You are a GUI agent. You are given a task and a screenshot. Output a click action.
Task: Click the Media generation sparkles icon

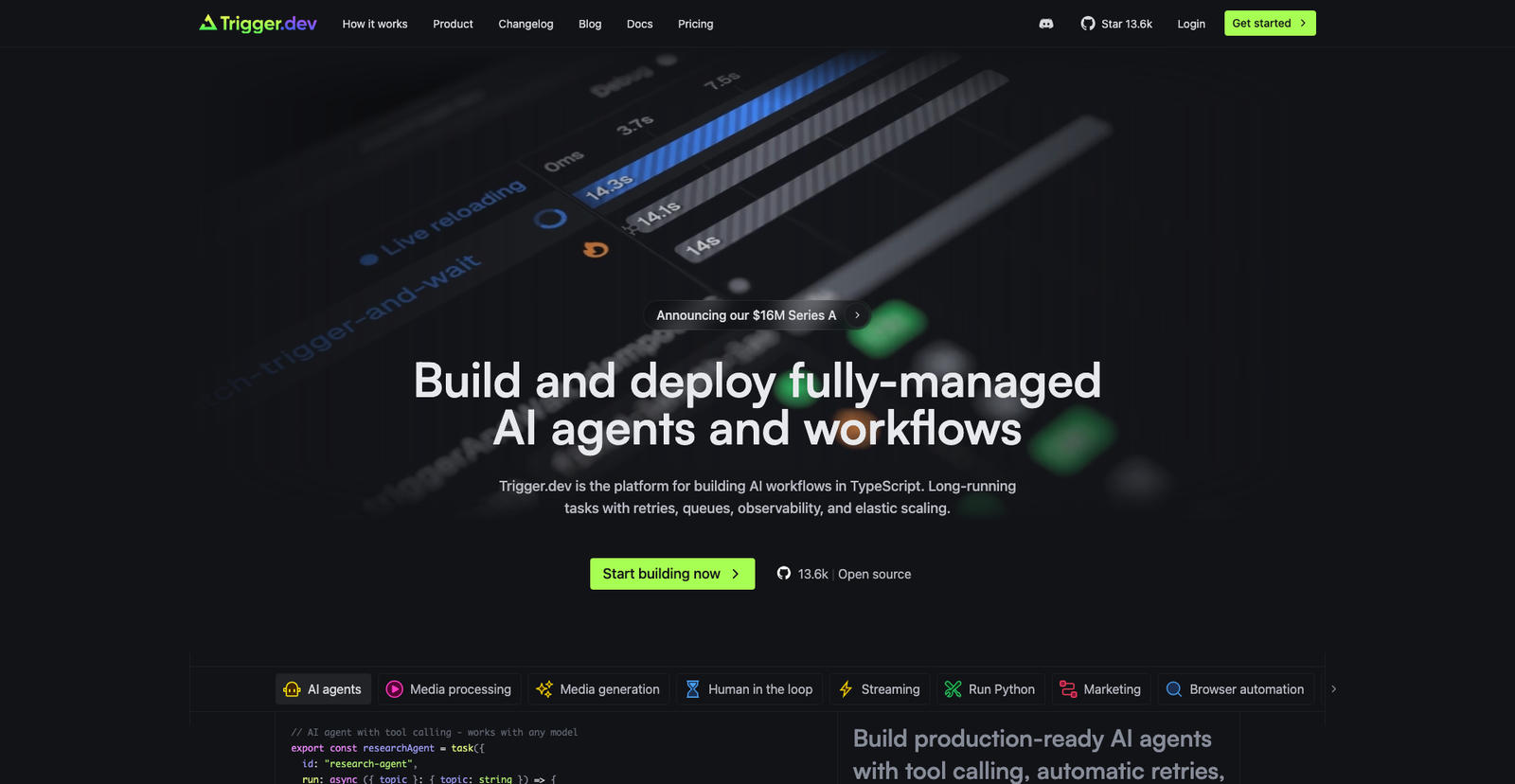[x=544, y=689]
